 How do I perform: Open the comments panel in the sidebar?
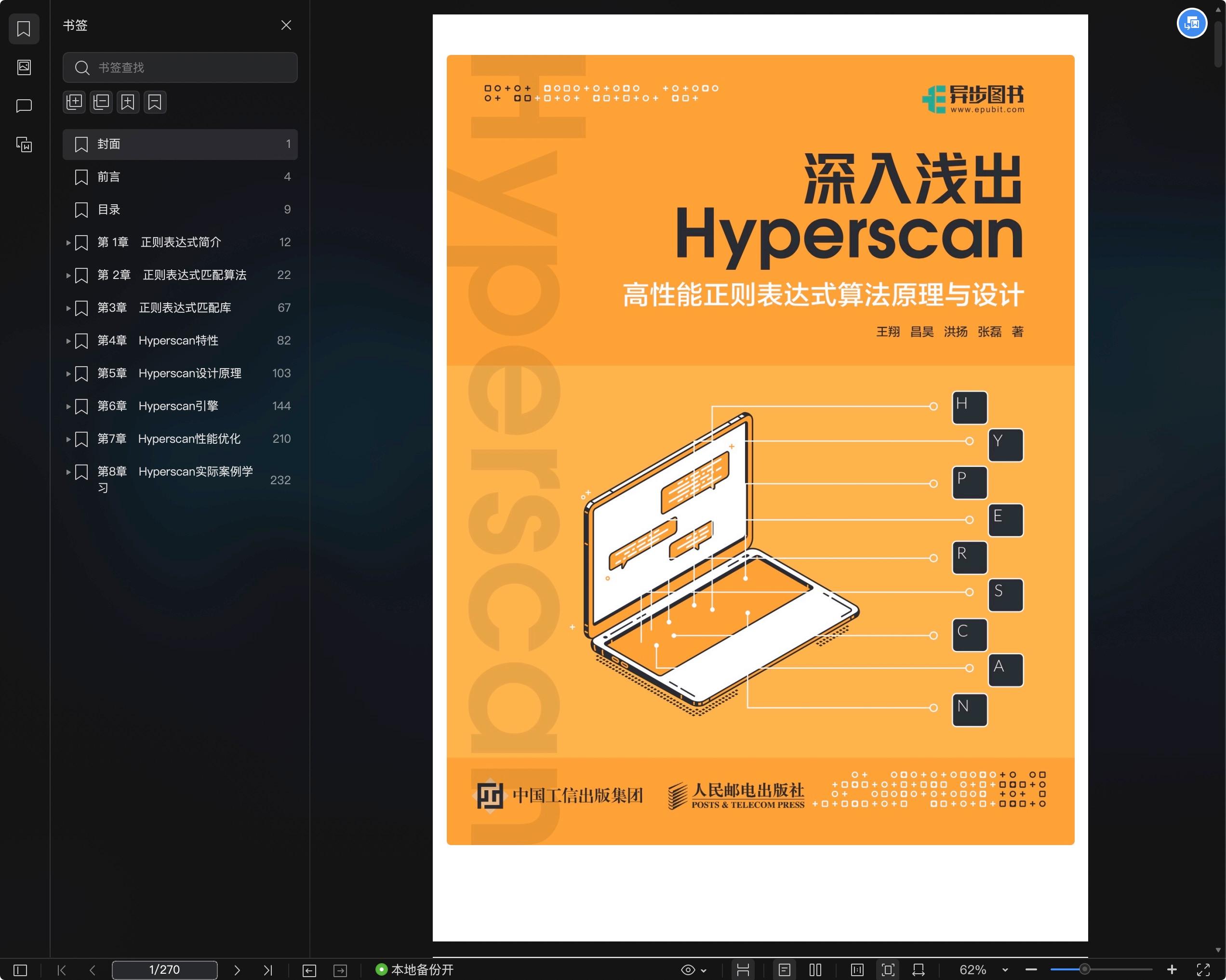[x=24, y=106]
